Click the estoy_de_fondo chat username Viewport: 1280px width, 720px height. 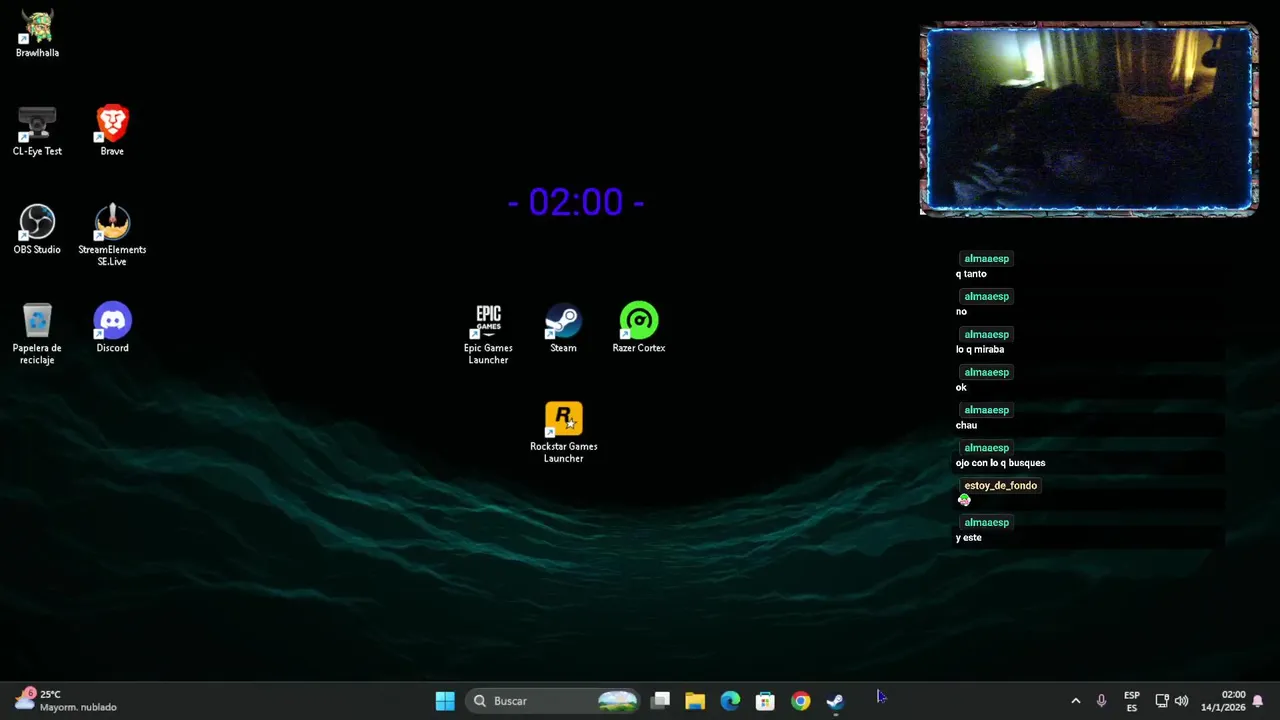[1000, 485]
